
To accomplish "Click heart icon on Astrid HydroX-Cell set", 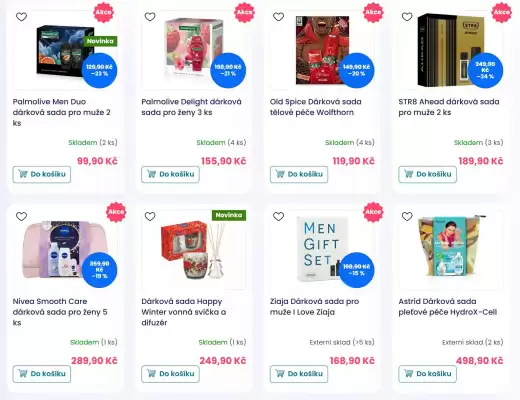I will click(x=407, y=217).
